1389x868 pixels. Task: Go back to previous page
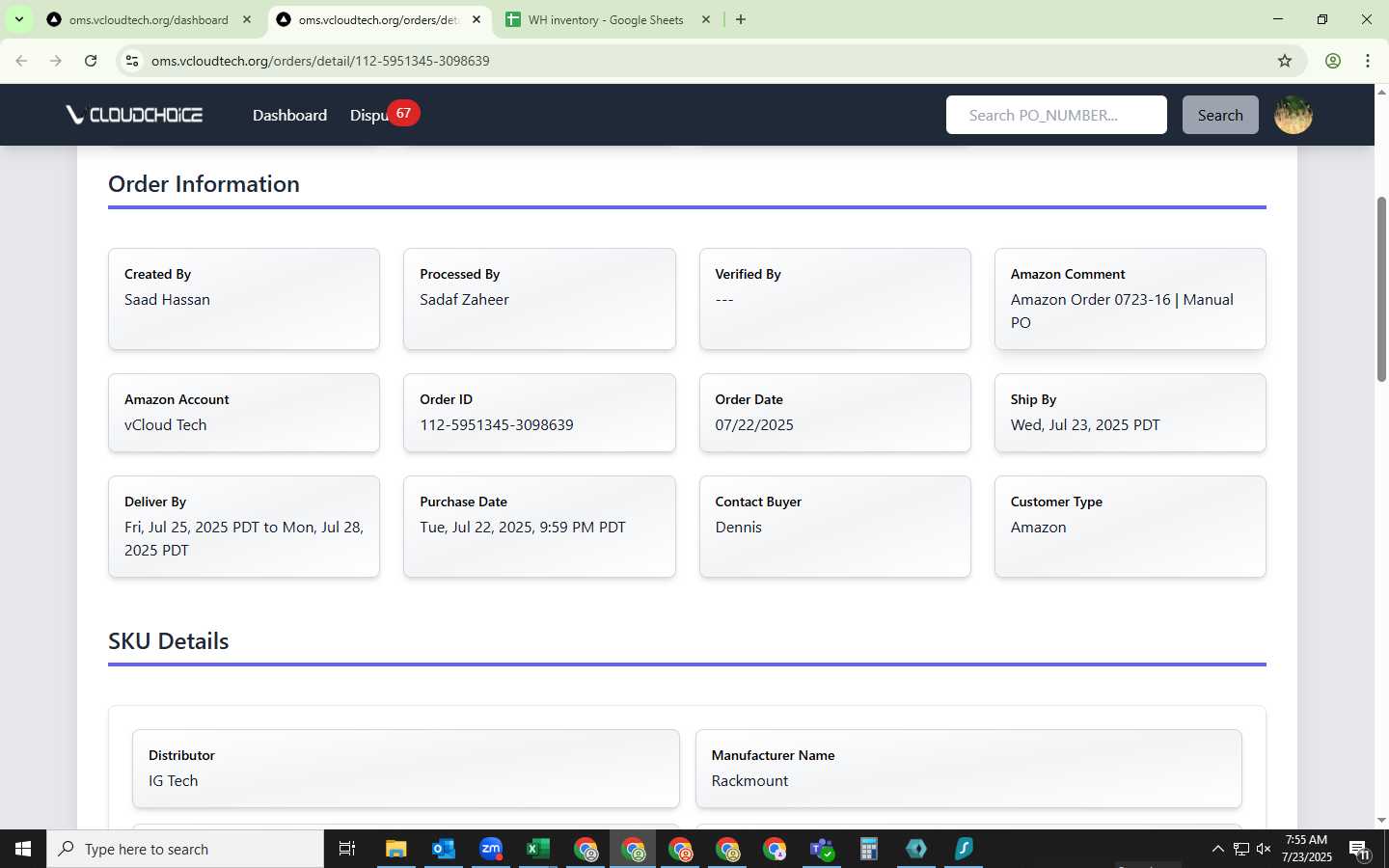point(21,61)
